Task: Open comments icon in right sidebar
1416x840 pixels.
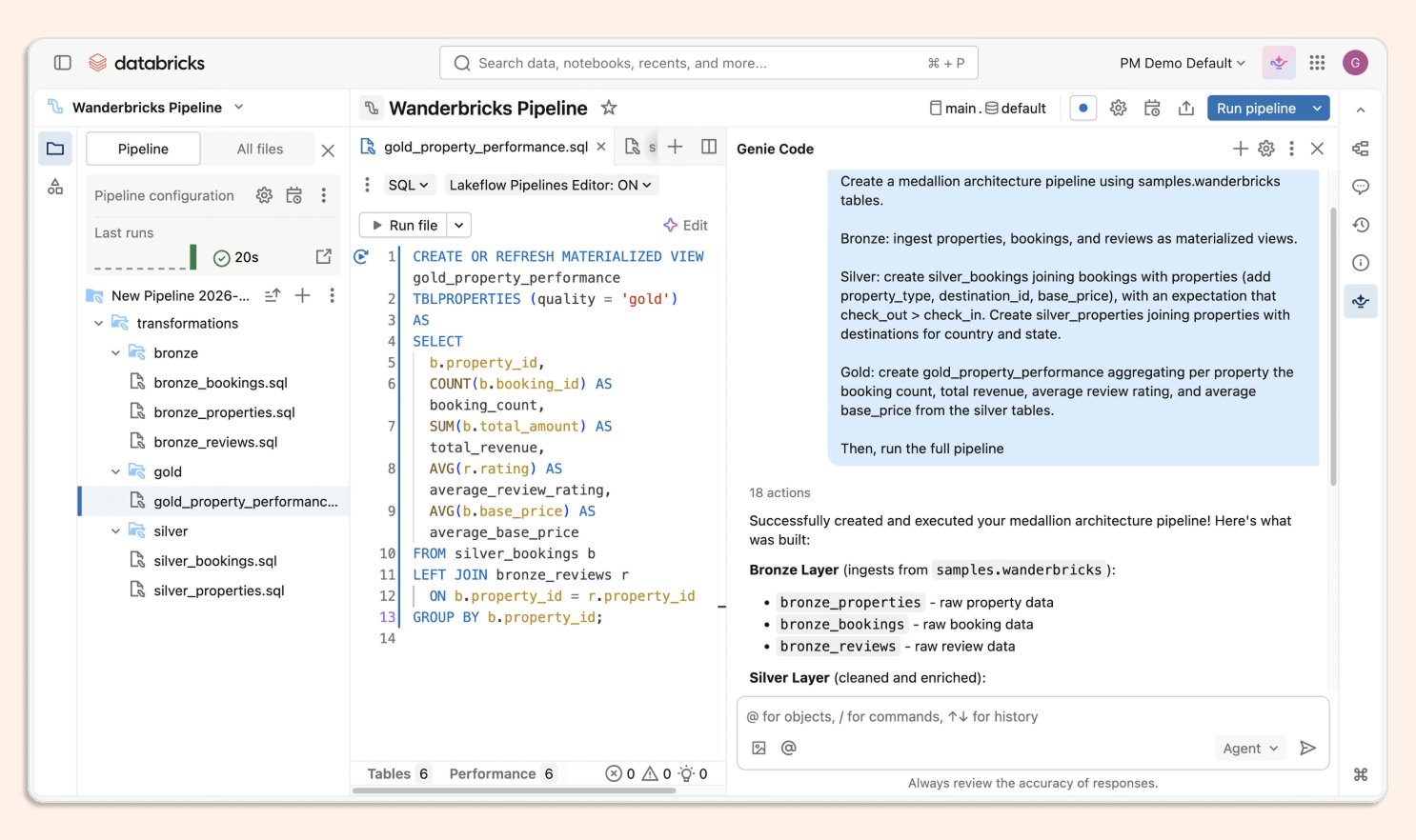Action: click(1361, 187)
